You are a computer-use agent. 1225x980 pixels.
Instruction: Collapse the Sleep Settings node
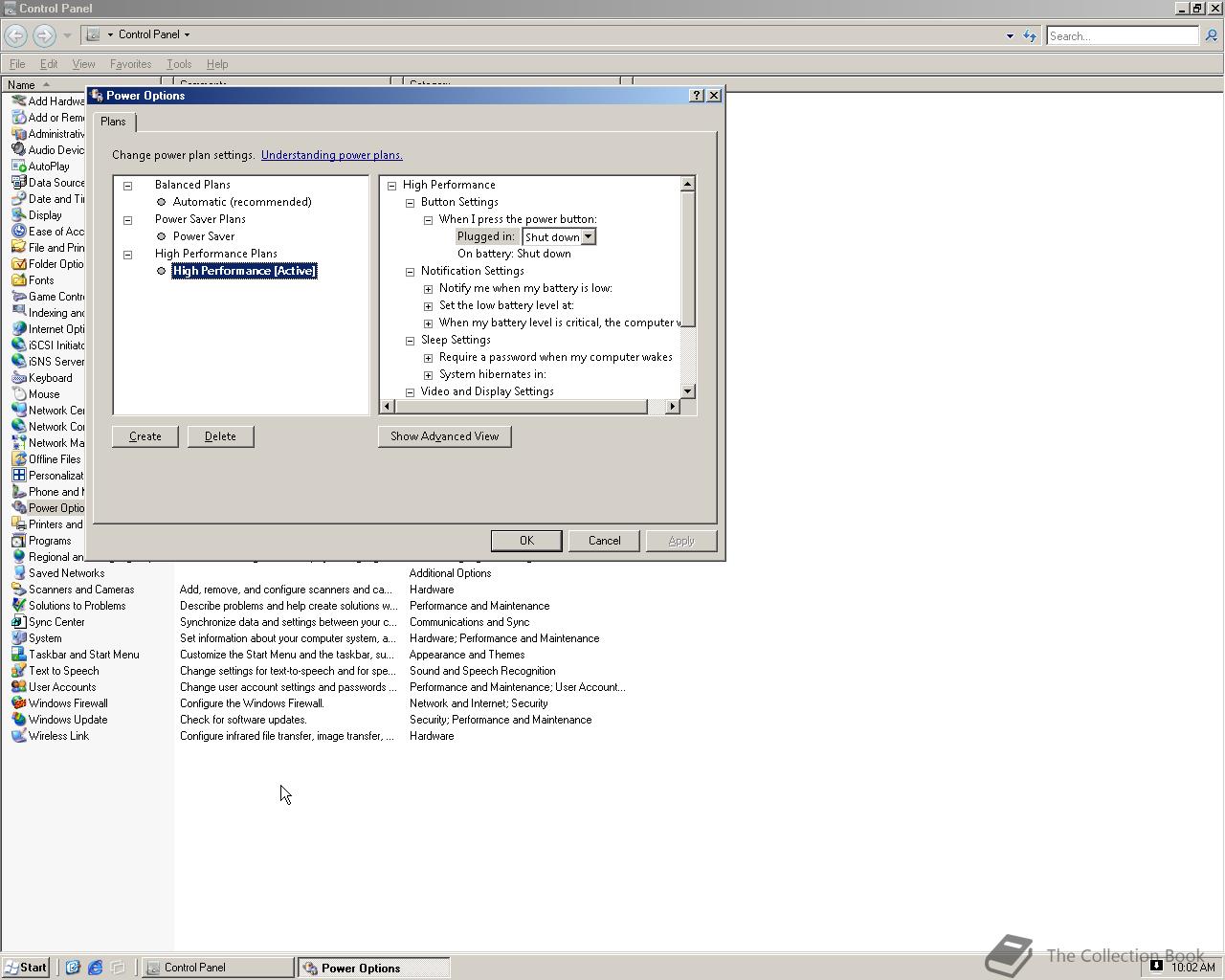pyautogui.click(x=410, y=341)
